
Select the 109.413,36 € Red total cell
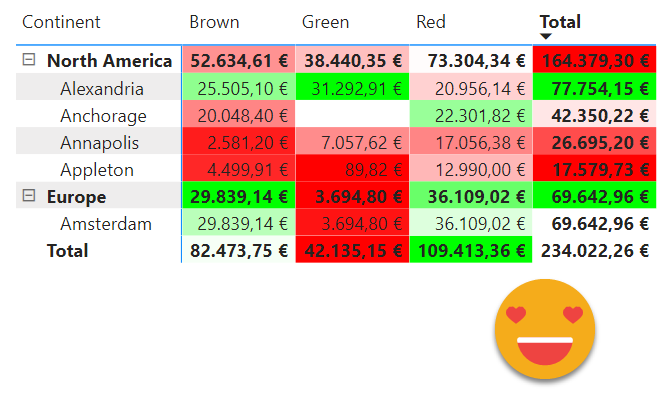(x=470, y=250)
